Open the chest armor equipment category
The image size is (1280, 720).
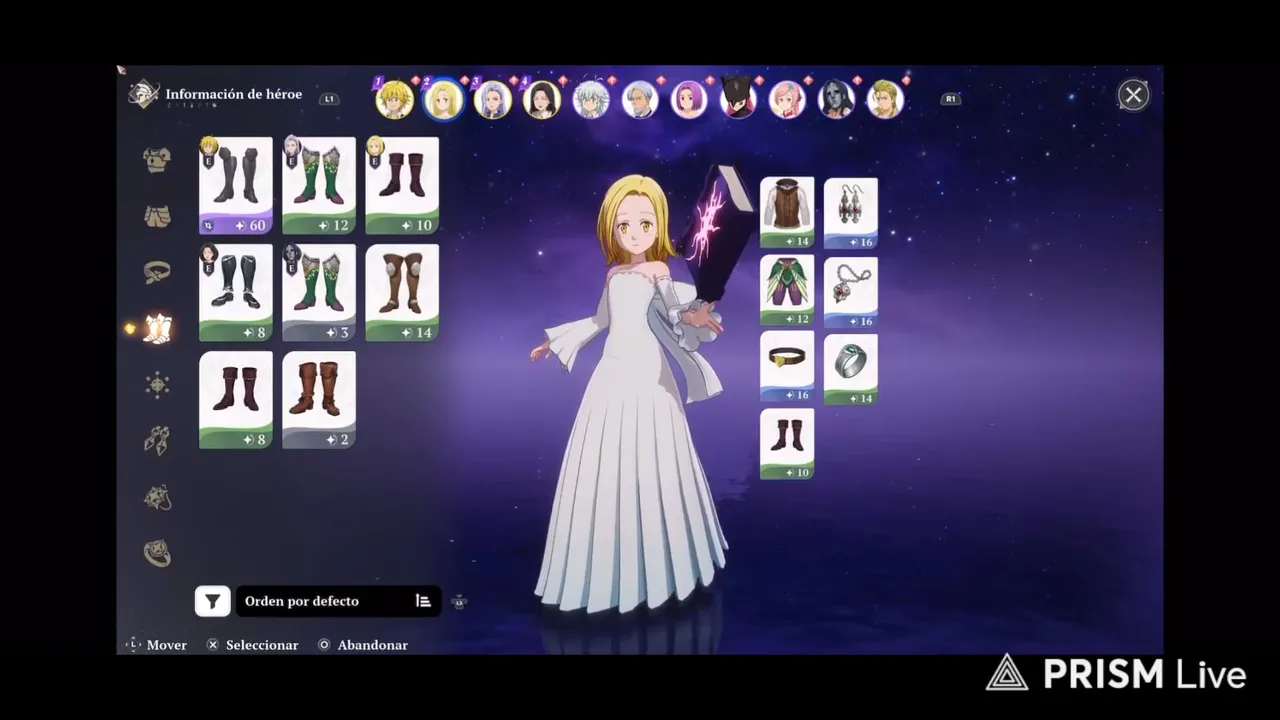pos(157,159)
